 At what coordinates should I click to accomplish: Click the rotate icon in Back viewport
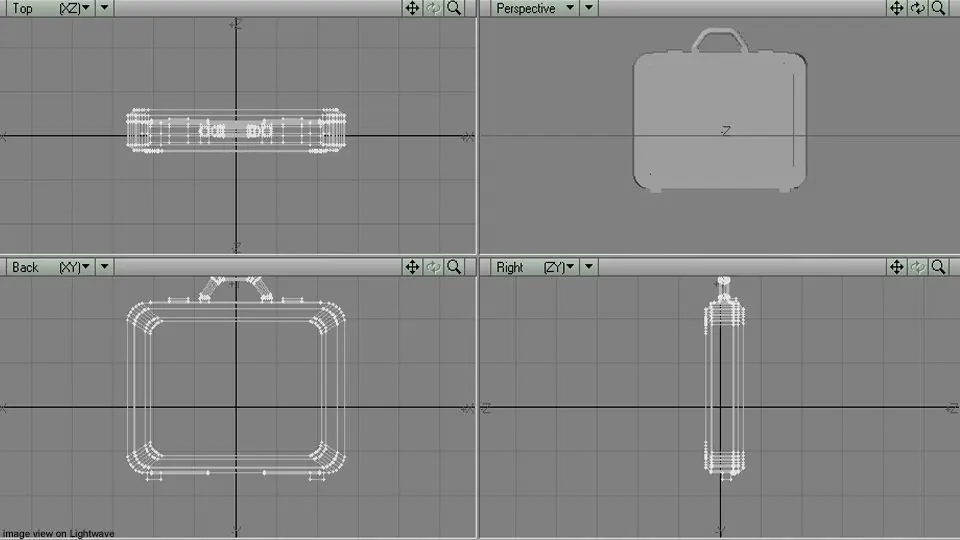433,267
